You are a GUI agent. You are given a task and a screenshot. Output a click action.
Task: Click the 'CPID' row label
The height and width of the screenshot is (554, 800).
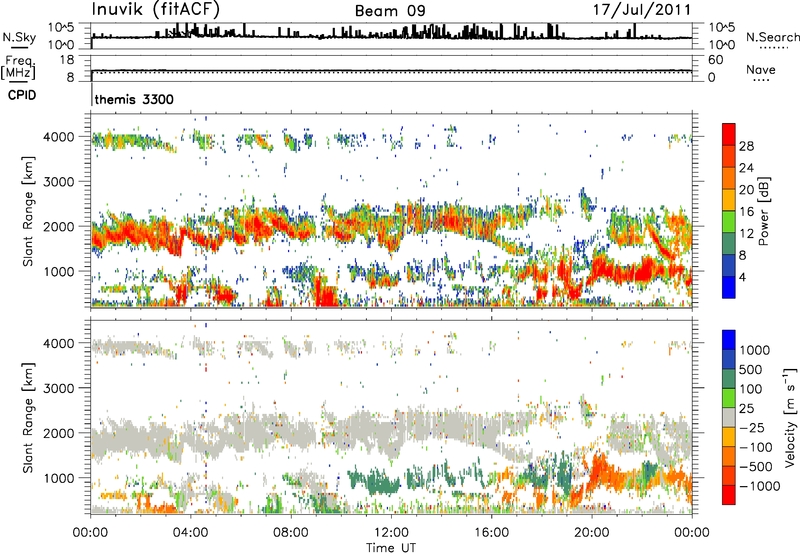22,95
